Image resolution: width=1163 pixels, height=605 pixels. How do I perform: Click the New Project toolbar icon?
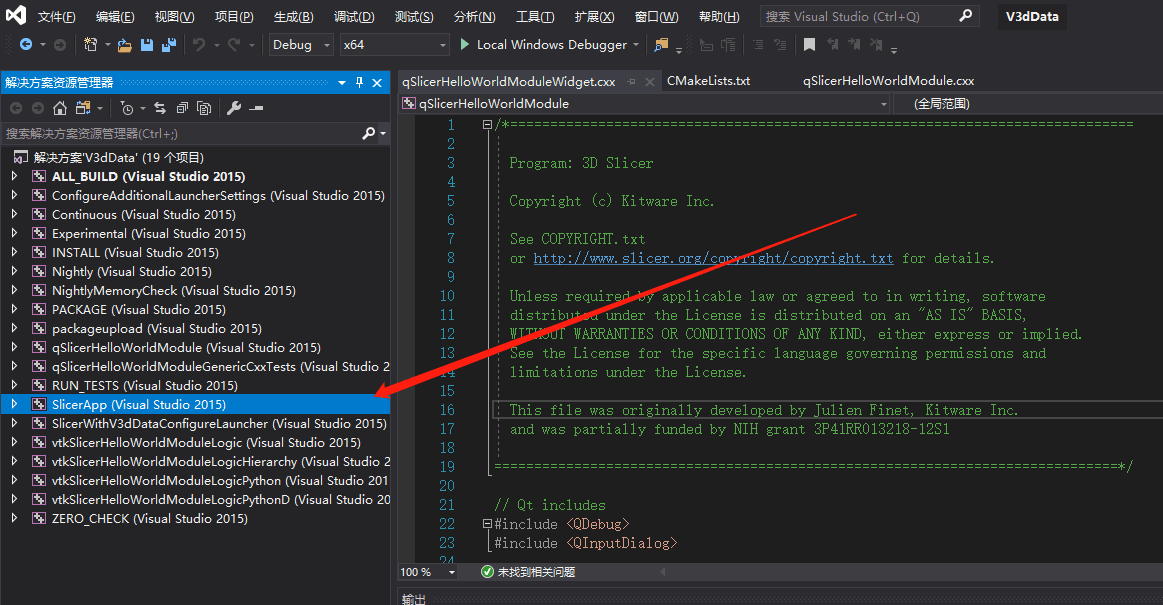tap(90, 44)
